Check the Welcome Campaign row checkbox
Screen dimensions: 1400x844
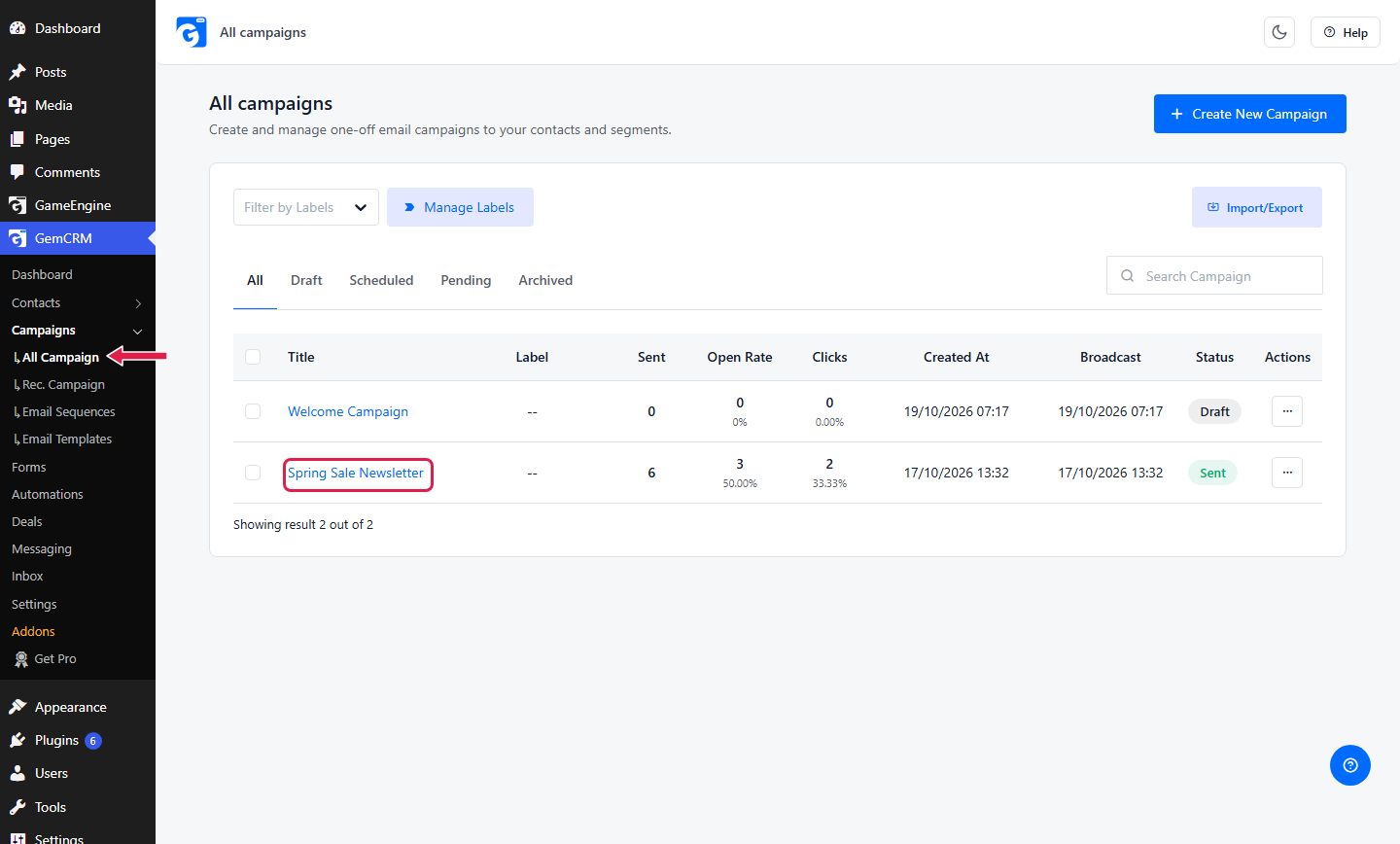[x=253, y=411]
